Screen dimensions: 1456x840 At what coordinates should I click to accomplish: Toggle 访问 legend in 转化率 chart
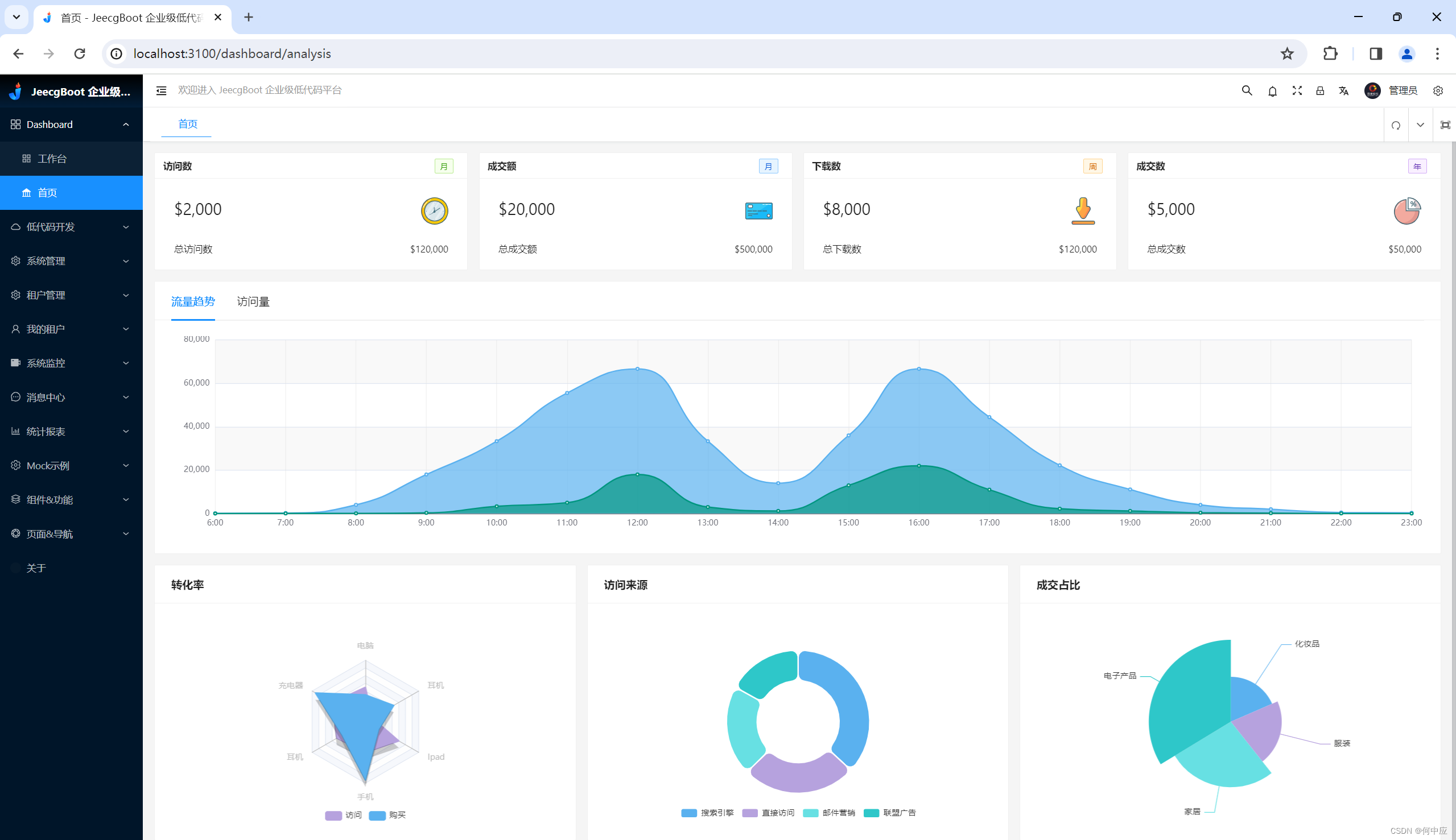pyautogui.click(x=343, y=814)
